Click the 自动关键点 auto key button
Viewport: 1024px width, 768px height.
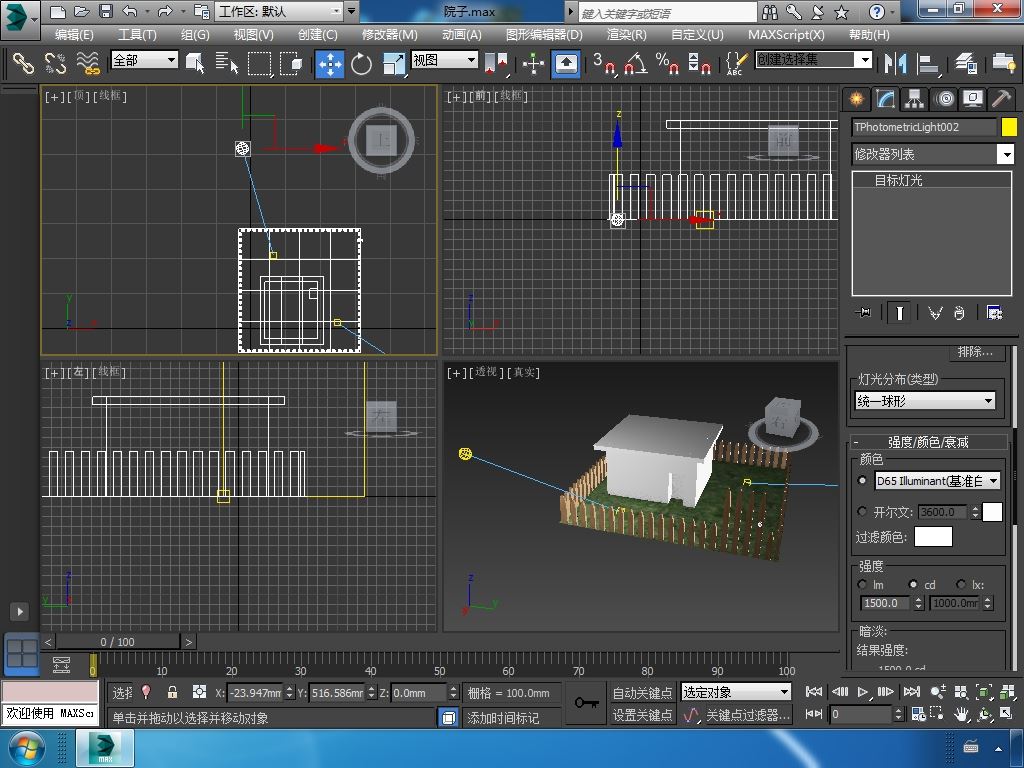tap(642, 693)
